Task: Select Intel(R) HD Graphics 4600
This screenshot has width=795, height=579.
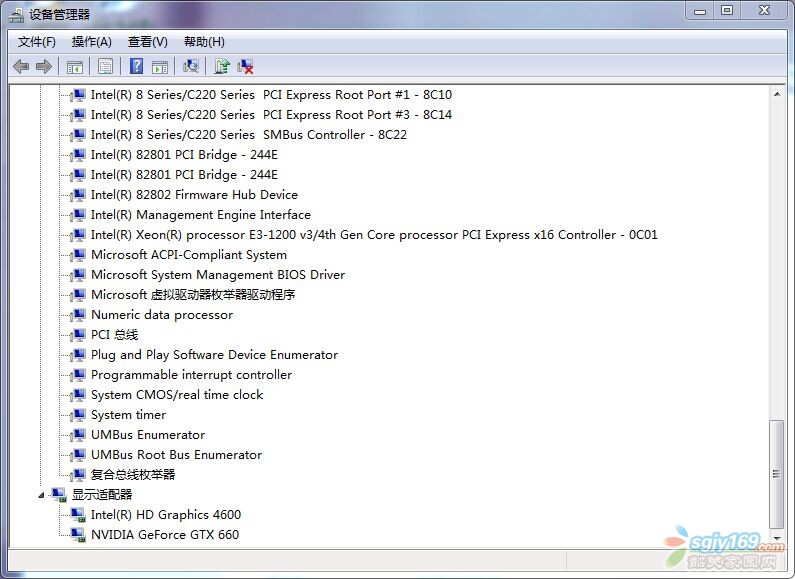Action: (x=166, y=515)
